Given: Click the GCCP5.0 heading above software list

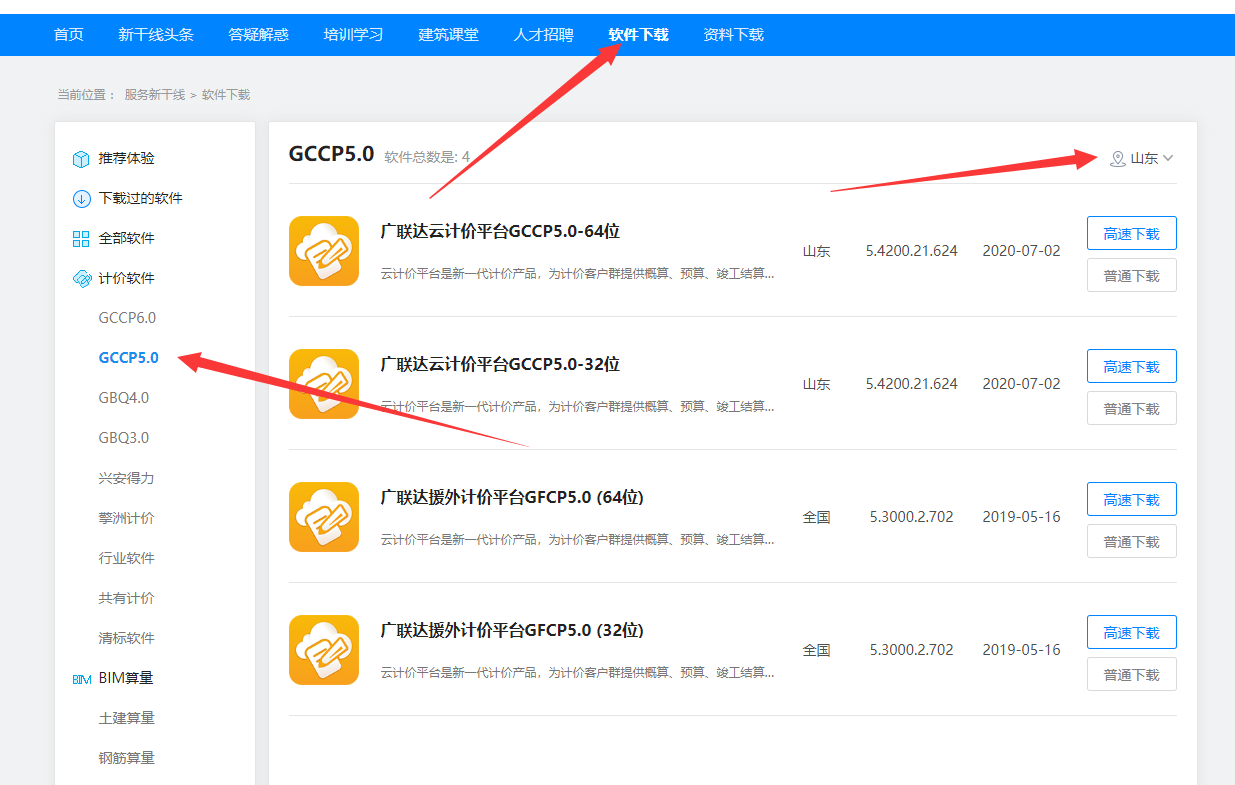Looking at the screenshot, I should (x=331, y=154).
